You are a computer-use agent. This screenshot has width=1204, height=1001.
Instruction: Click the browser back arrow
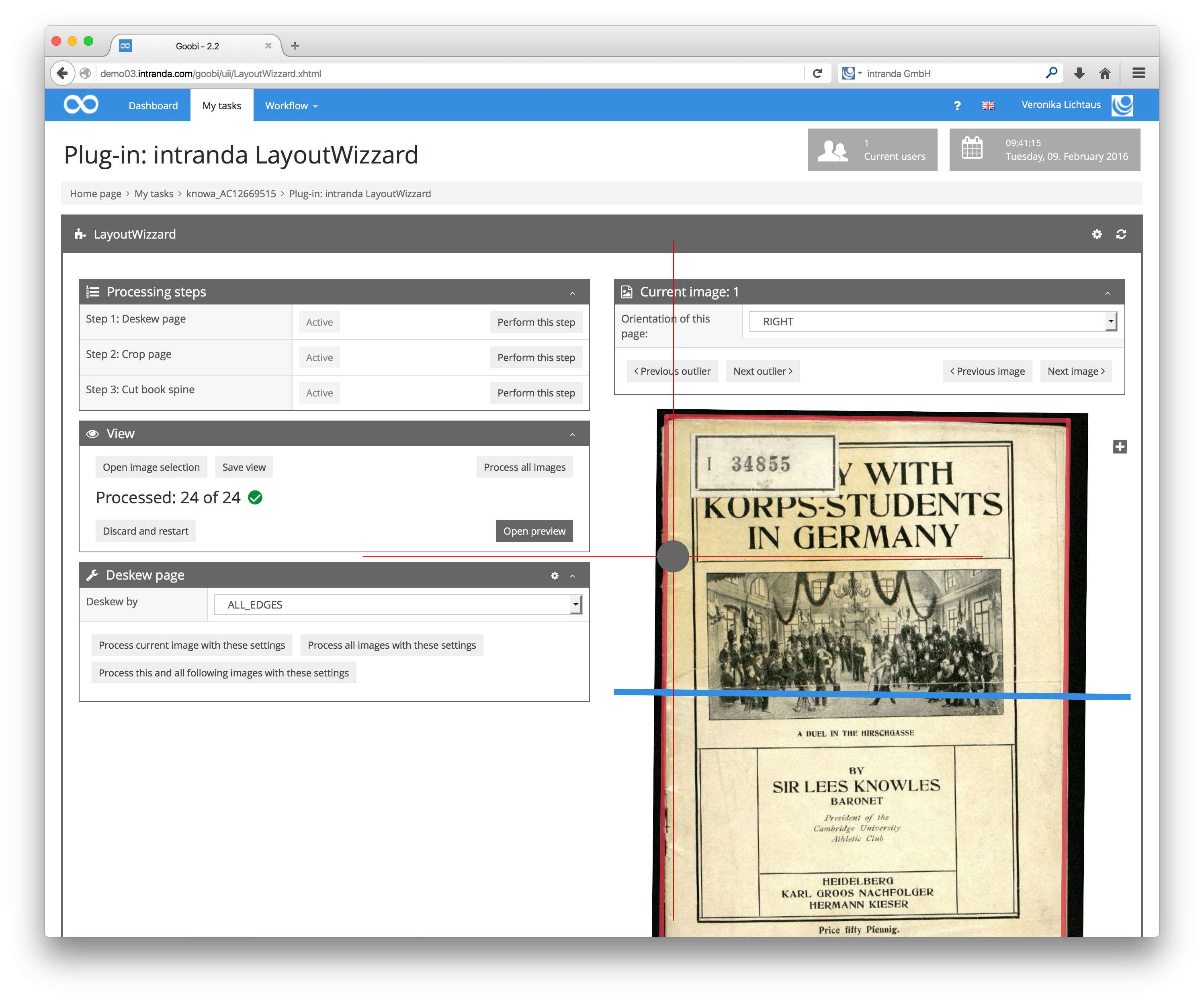click(63, 74)
